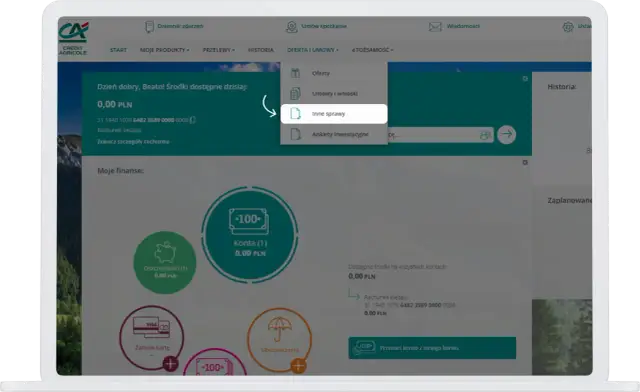Click the Oferty gift icon

(x=295, y=73)
